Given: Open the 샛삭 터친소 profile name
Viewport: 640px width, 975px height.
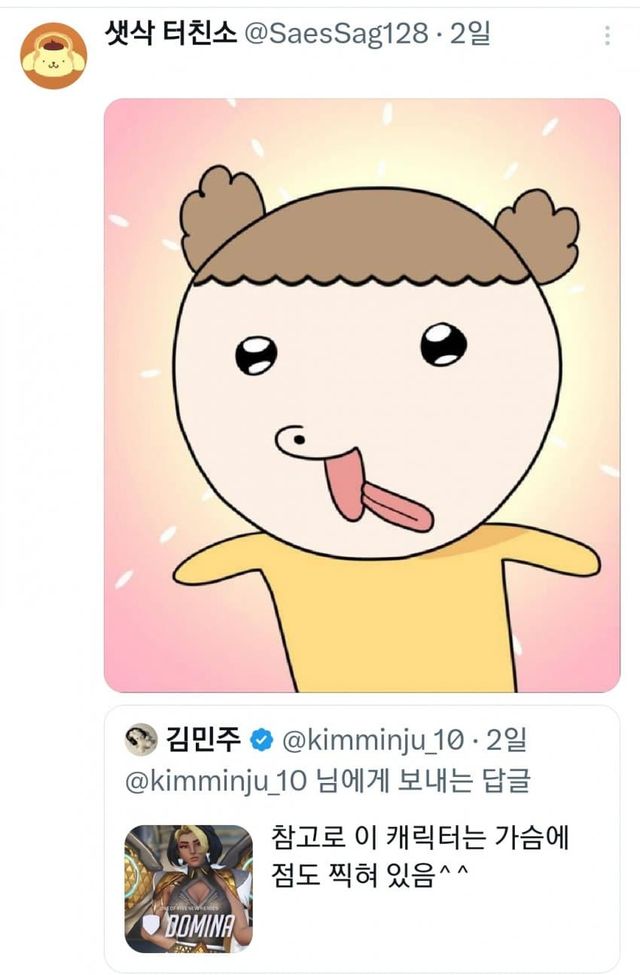Looking at the screenshot, I should (x=169, y=36).
